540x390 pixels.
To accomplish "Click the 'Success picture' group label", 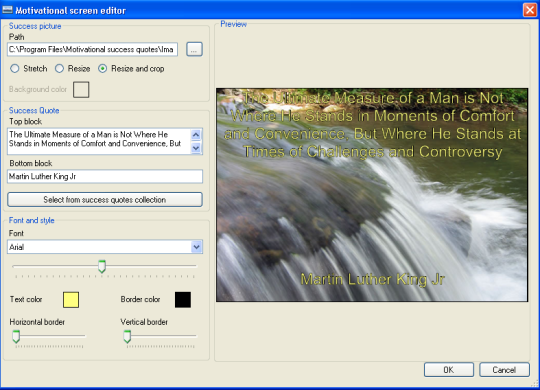I will (35, 26).
